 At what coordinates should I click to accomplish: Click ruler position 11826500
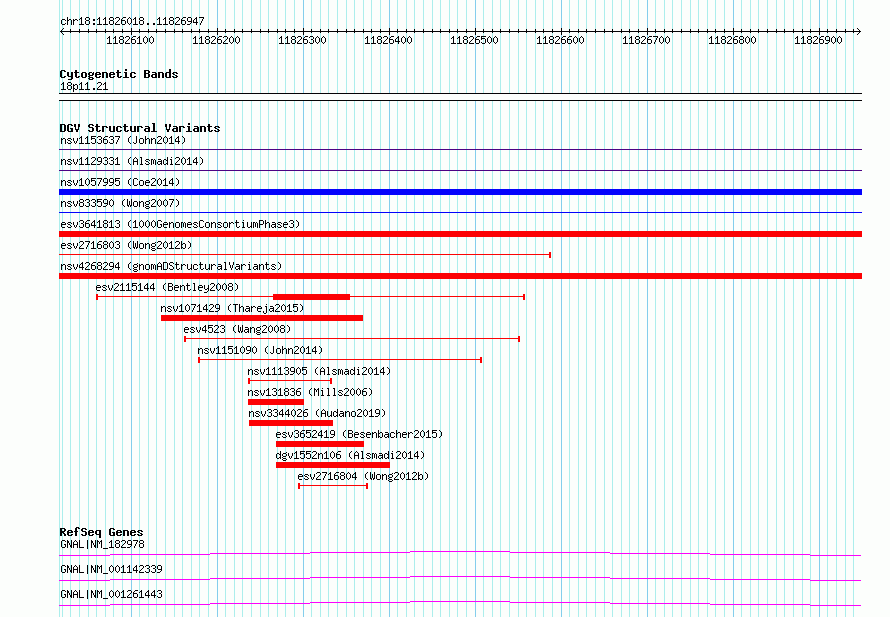[x=475, y=40]
